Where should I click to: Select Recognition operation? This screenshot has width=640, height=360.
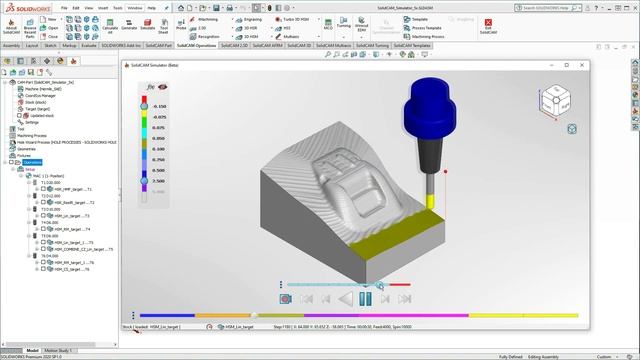(204, 37)
